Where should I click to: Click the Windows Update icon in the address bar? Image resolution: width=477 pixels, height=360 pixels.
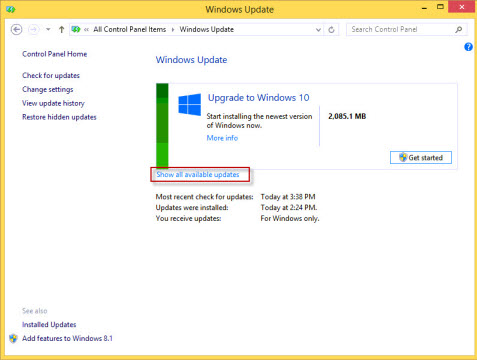click(76, 29)
